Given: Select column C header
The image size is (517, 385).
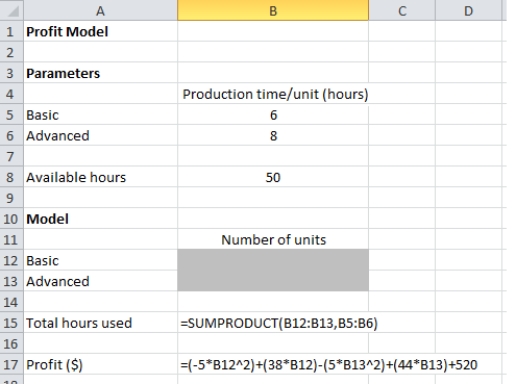Looking at the screenshot, I should click(x=402, y=11).
